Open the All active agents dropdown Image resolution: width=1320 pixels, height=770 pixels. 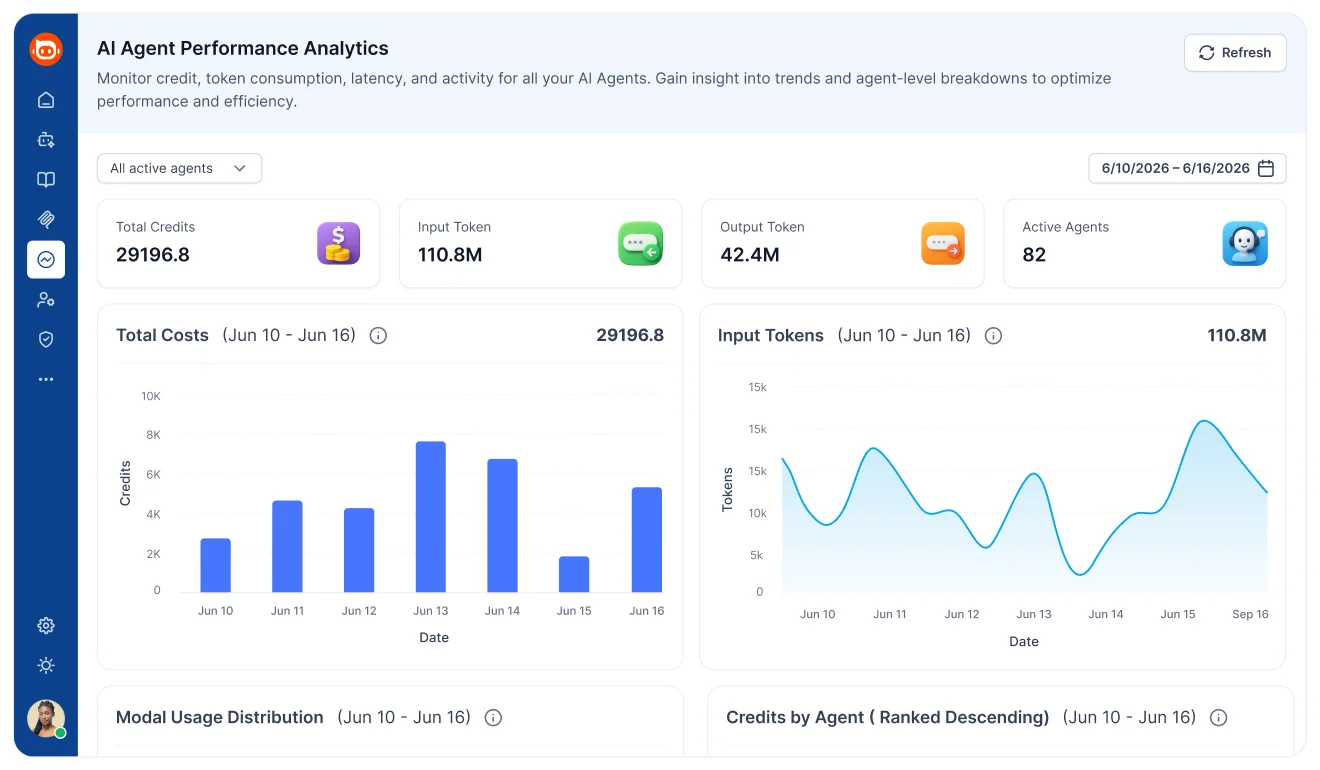(179, 168)
